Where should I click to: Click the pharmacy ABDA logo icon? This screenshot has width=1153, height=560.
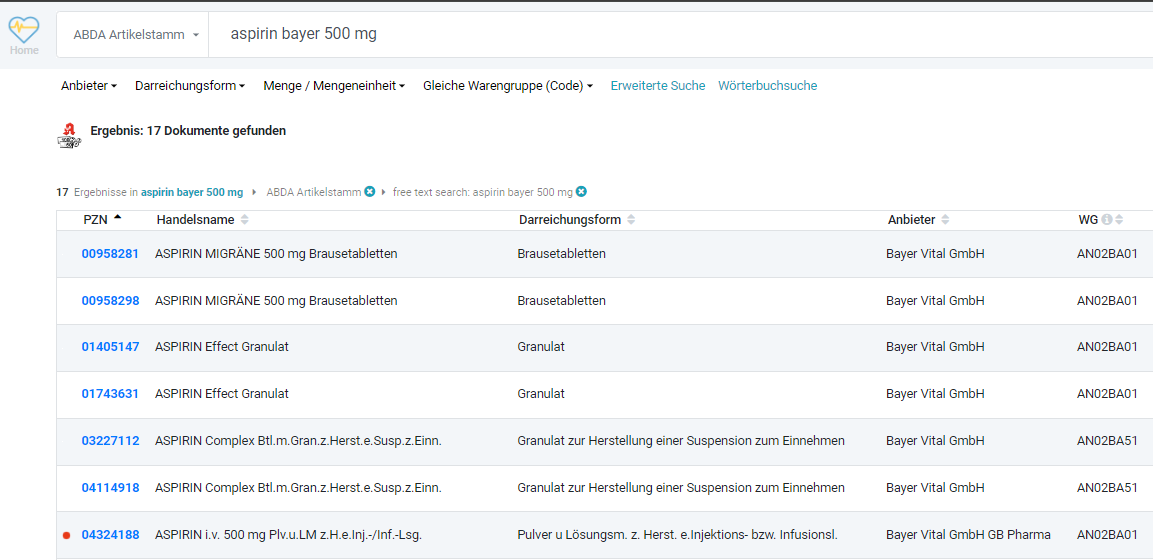pyautogui.click(x=69, y=136)
